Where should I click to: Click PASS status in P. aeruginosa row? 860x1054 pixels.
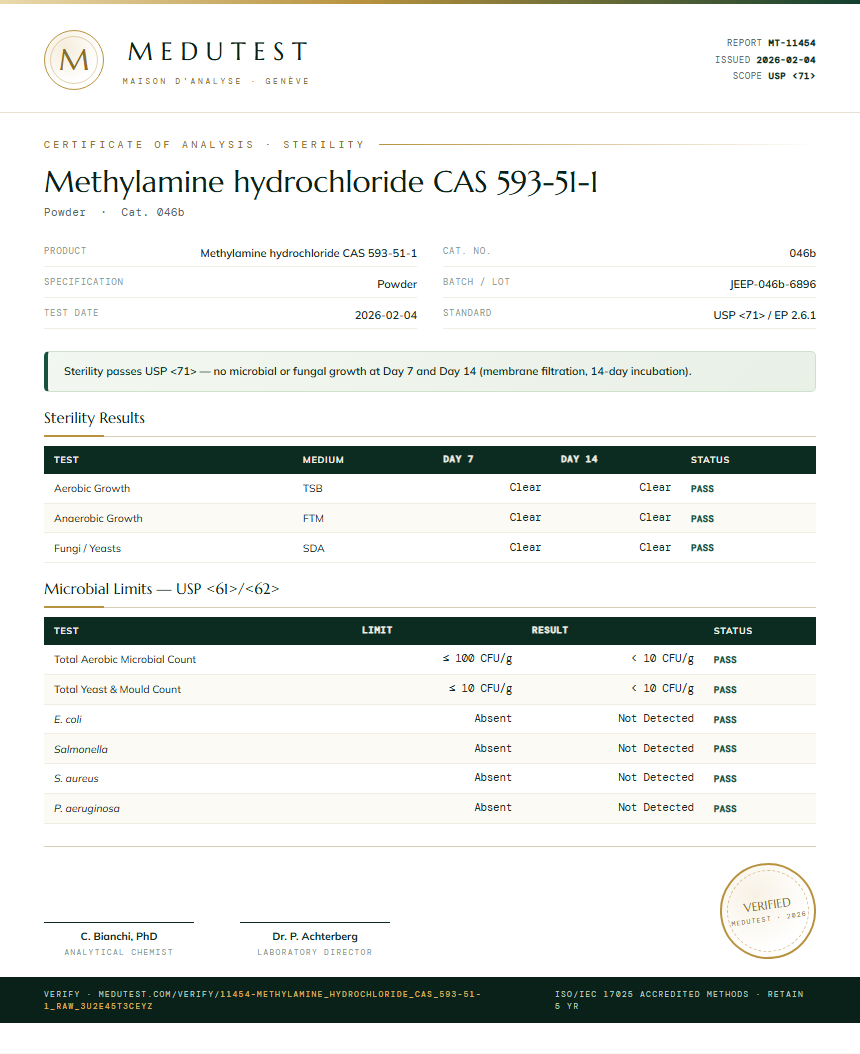pos(725,809)
